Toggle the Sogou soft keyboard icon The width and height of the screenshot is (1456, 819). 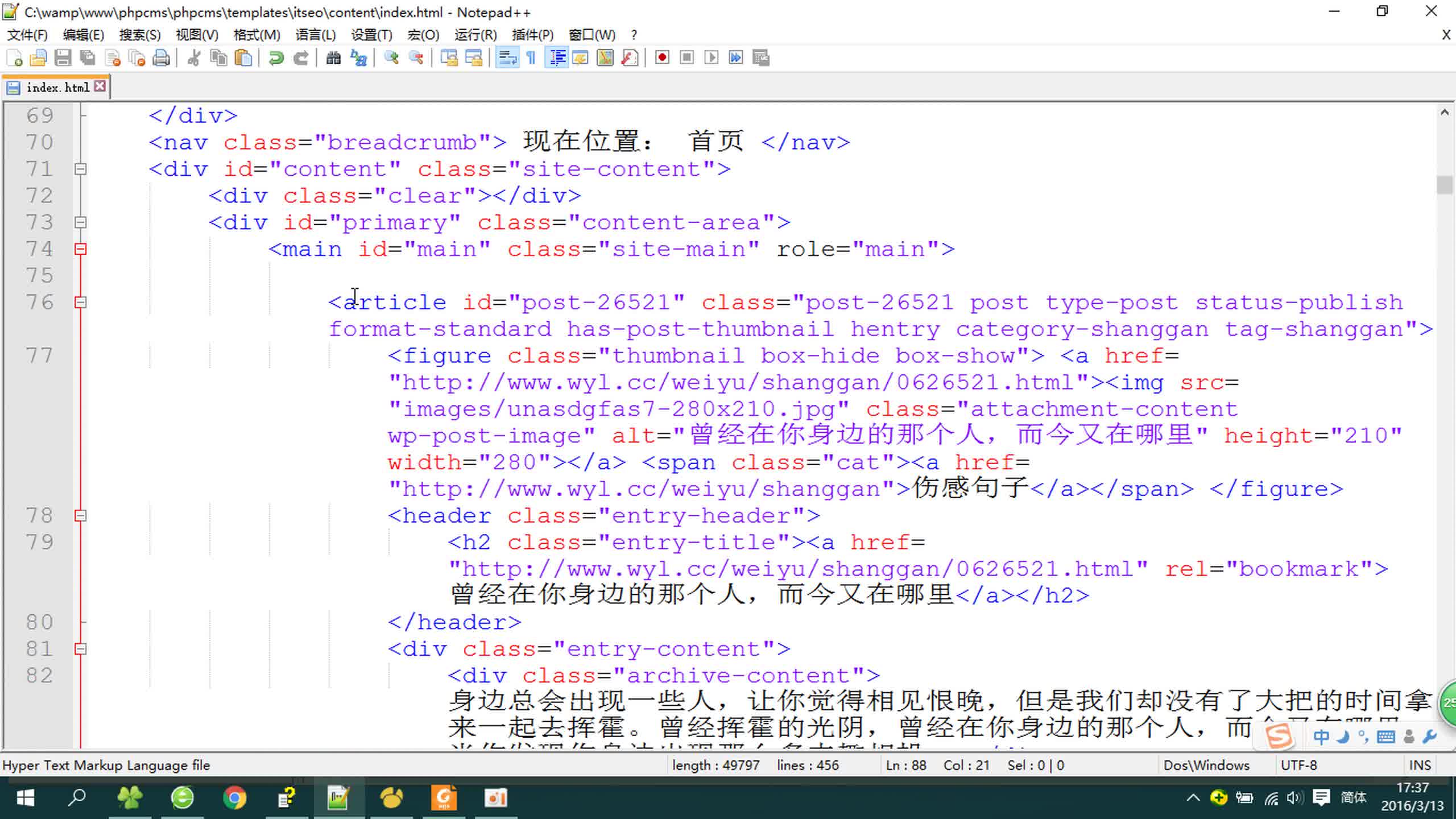(1385, 737)
